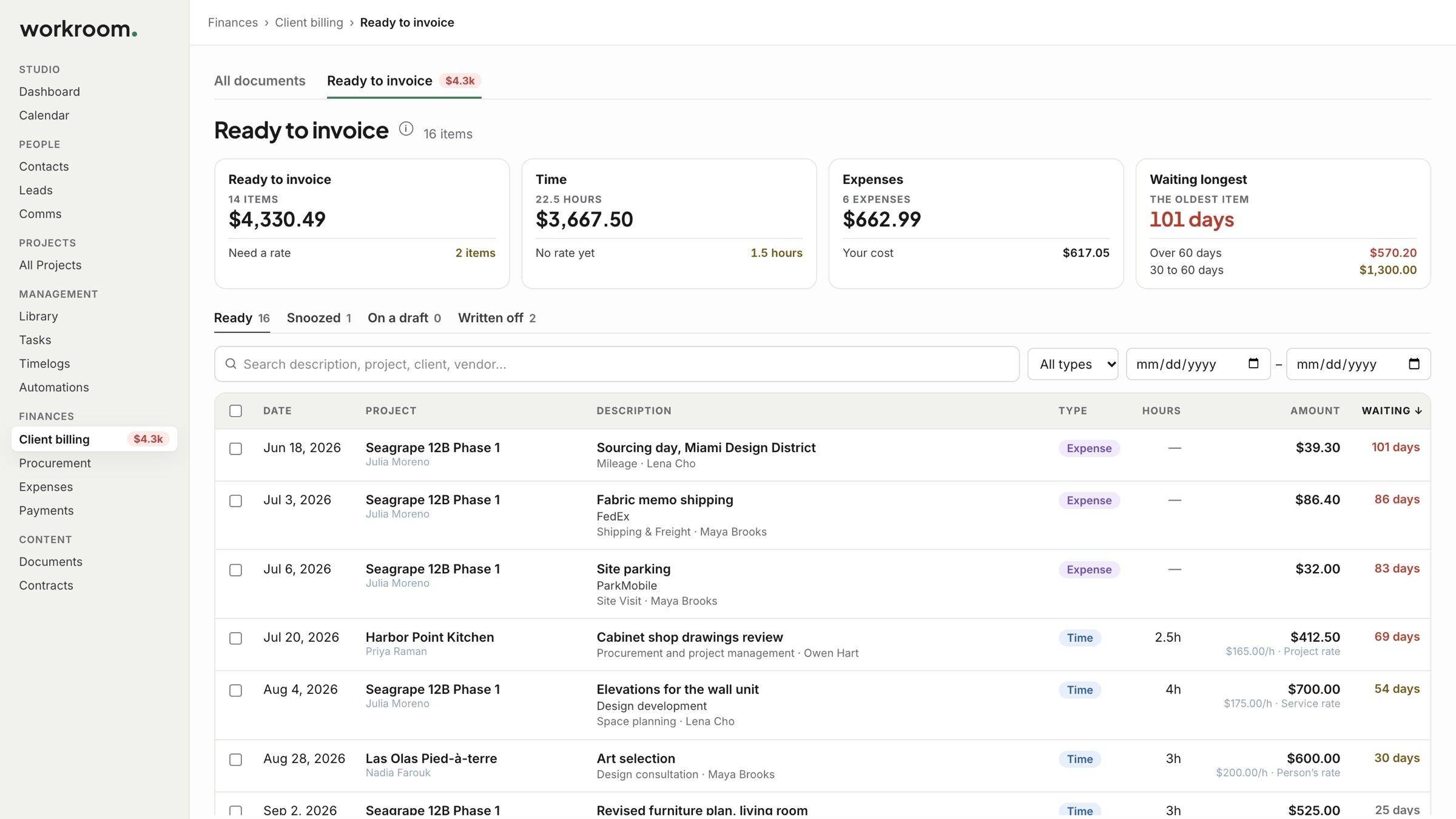Open Automations in the sidebar
Viewport: 1456px width, 819px height.
53,387
